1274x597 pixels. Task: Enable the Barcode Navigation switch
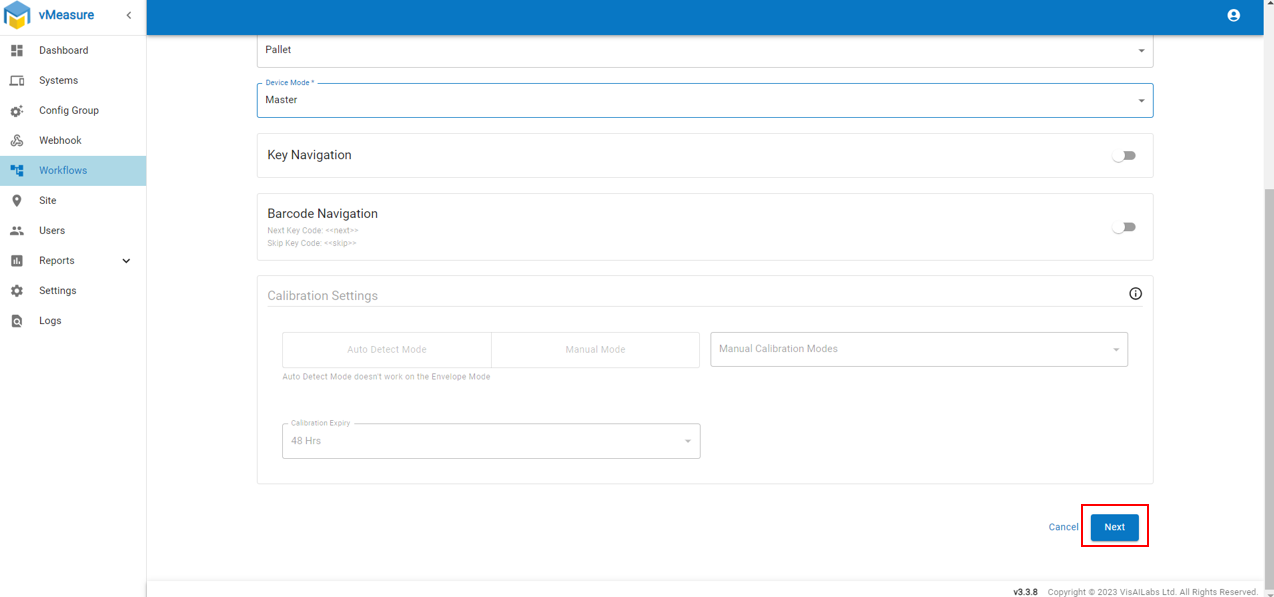[x=1124, y=227]
